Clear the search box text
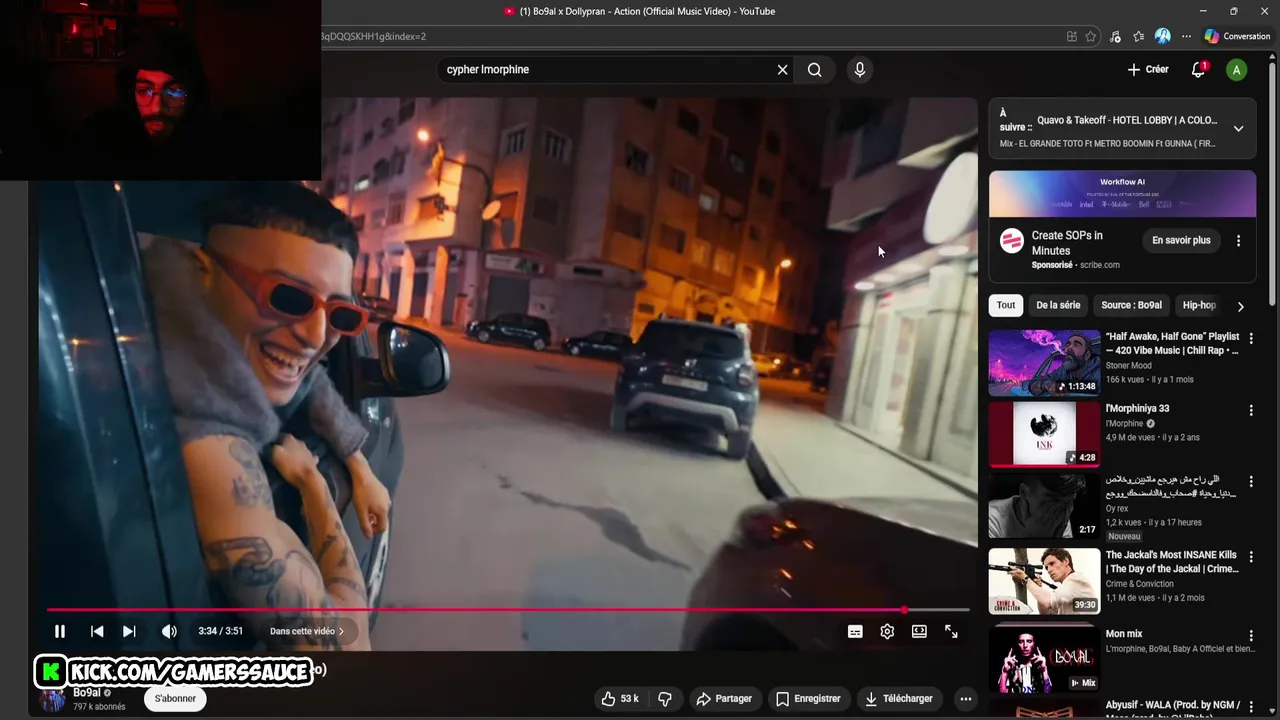Image resolution: width=1280 pixels, height=720 pixels. click(782, 69)
